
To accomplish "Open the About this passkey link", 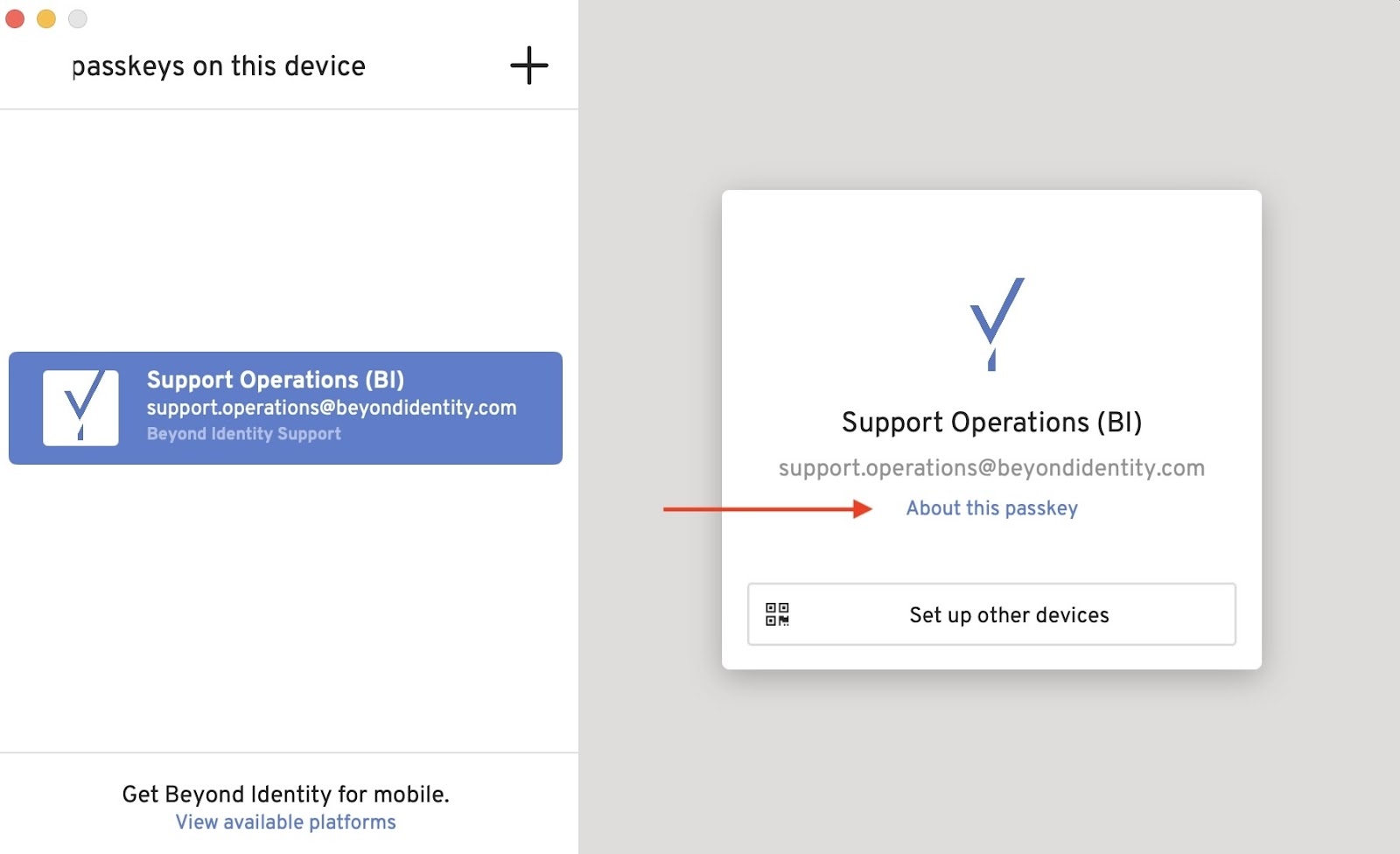I will (991, 508).
